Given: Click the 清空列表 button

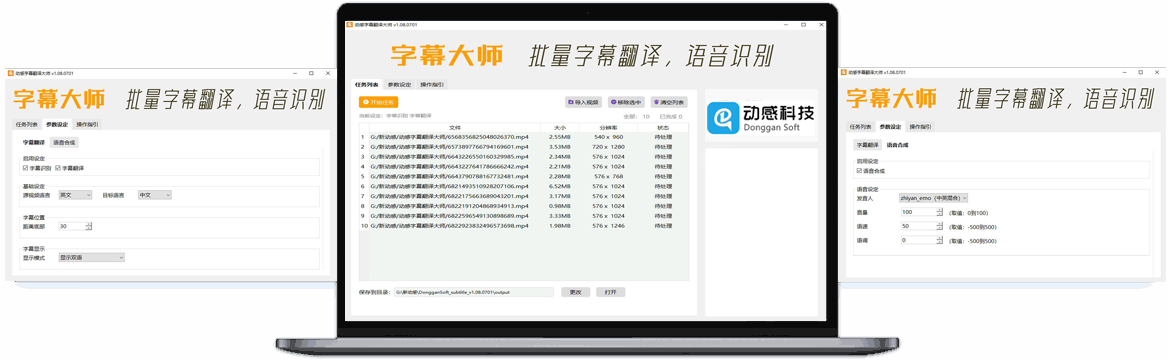Looking at the screenshot, I should pos(669,102).
